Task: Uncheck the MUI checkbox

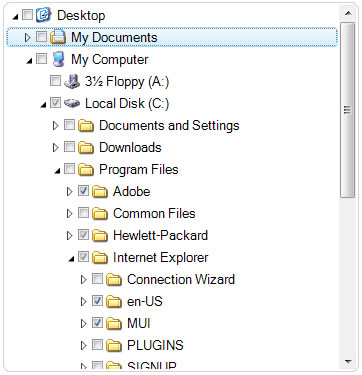Action: 97,323
